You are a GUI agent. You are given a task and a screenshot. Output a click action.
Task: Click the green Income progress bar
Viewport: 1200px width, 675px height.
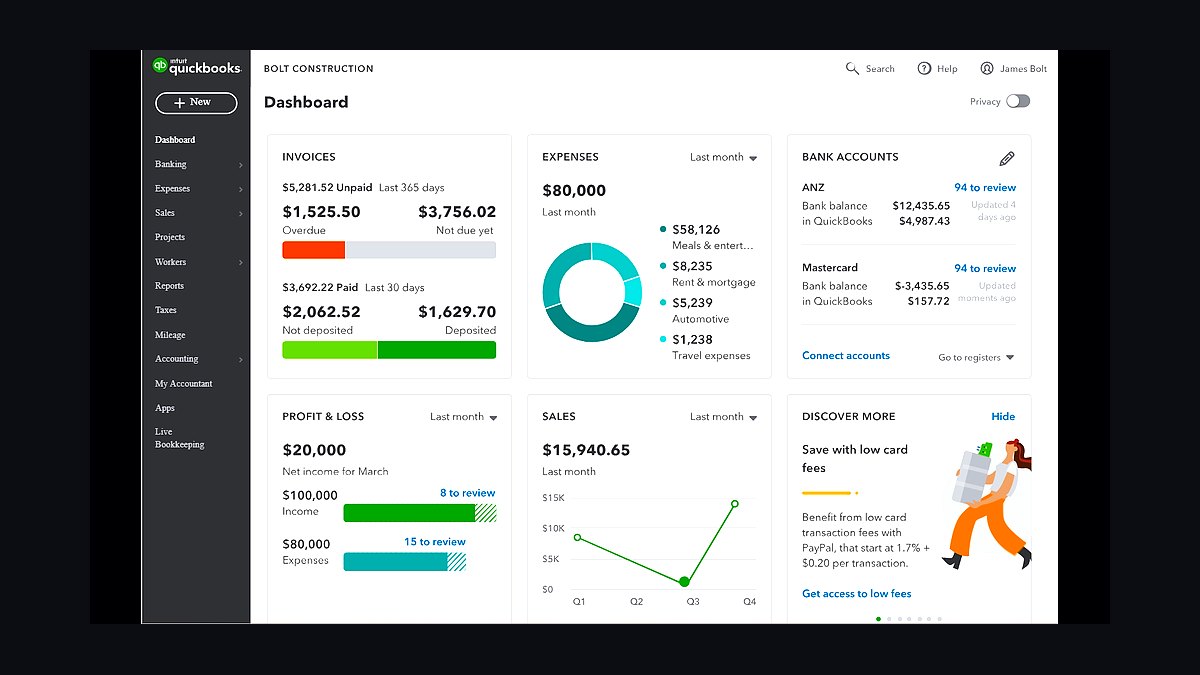click(x=419, y=513)
